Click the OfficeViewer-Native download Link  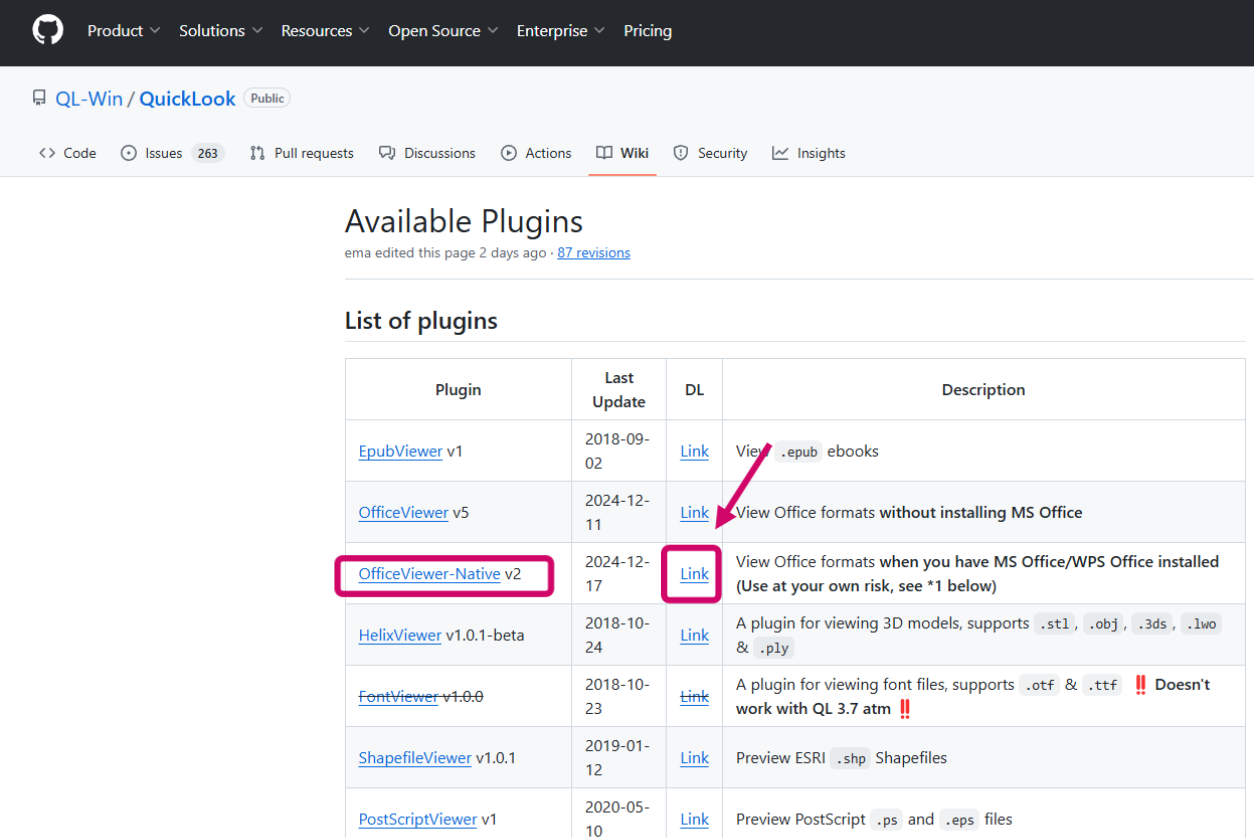[694, 574]
